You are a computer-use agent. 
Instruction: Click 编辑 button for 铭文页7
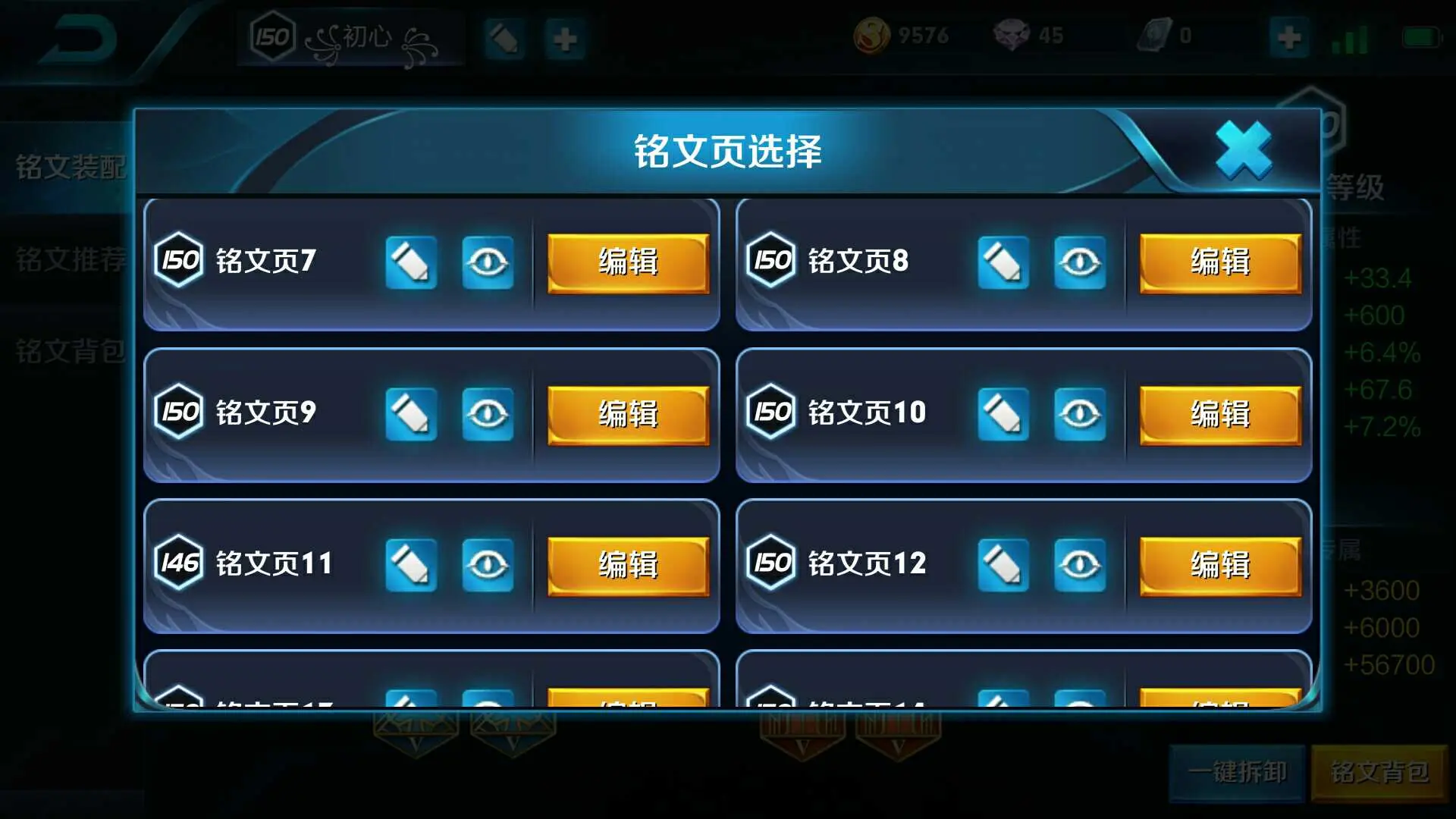628,262
